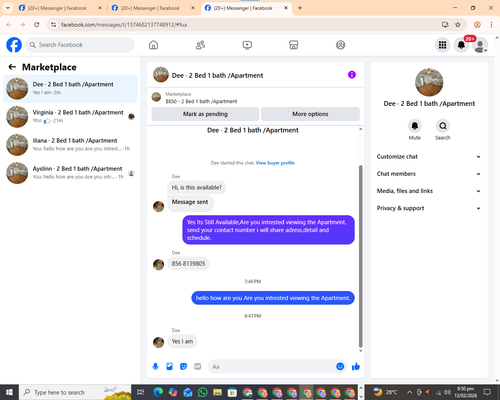Viewport: 500px width, 400px height.
Task: Click the Hi, is this available message
Action: click(x=197, y=187)
